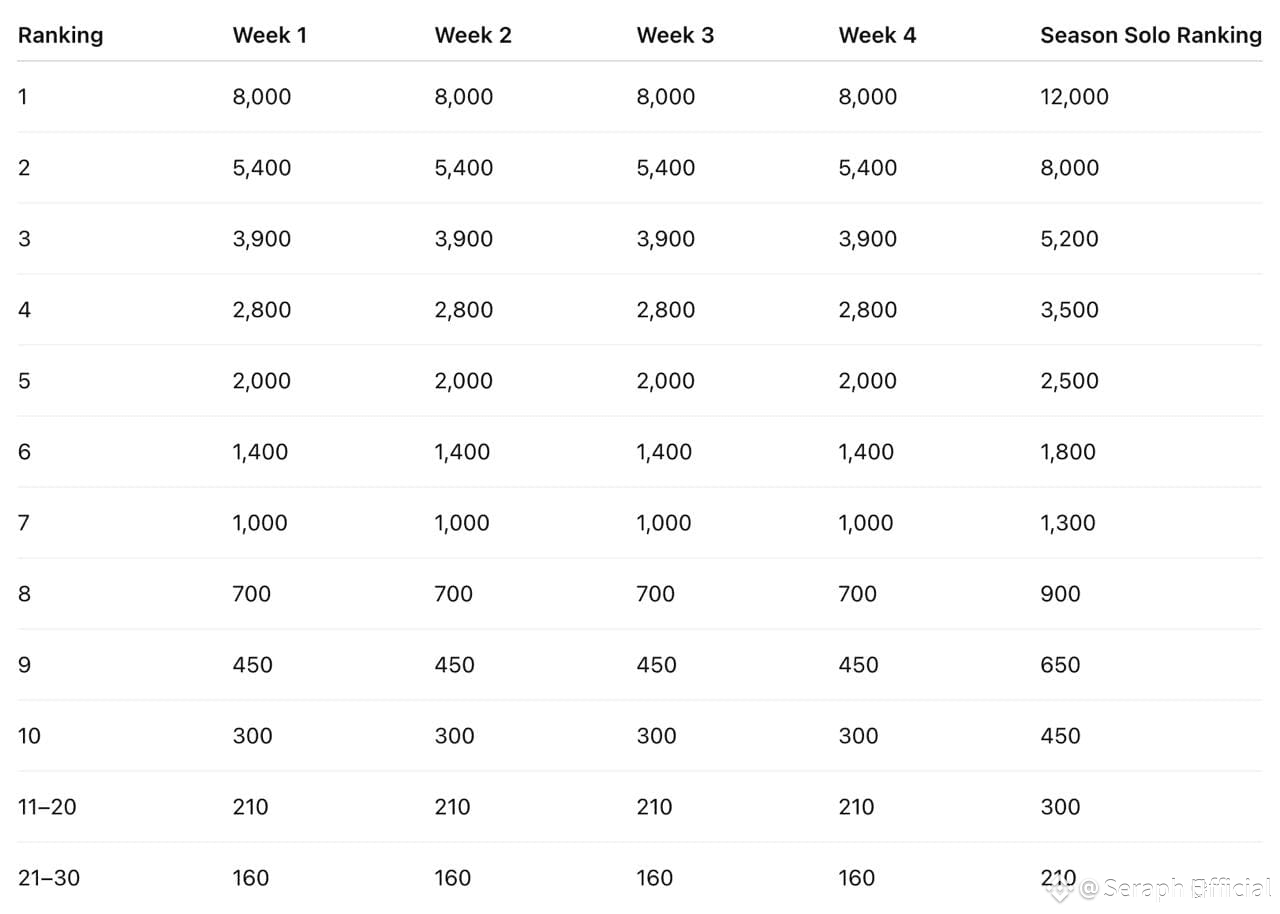
Task: Select the Season Solo Ranking header
Action: click(1151, 35)
